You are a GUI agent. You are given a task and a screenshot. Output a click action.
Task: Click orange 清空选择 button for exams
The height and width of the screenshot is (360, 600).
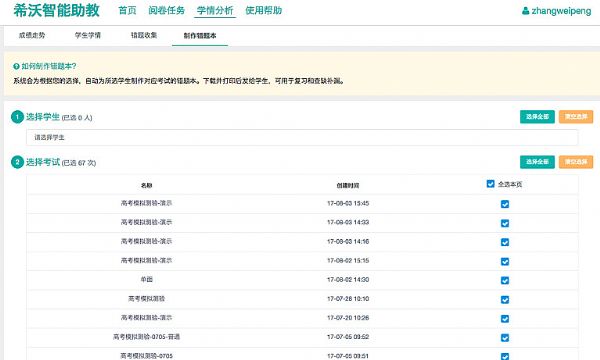tap(576, 162)
